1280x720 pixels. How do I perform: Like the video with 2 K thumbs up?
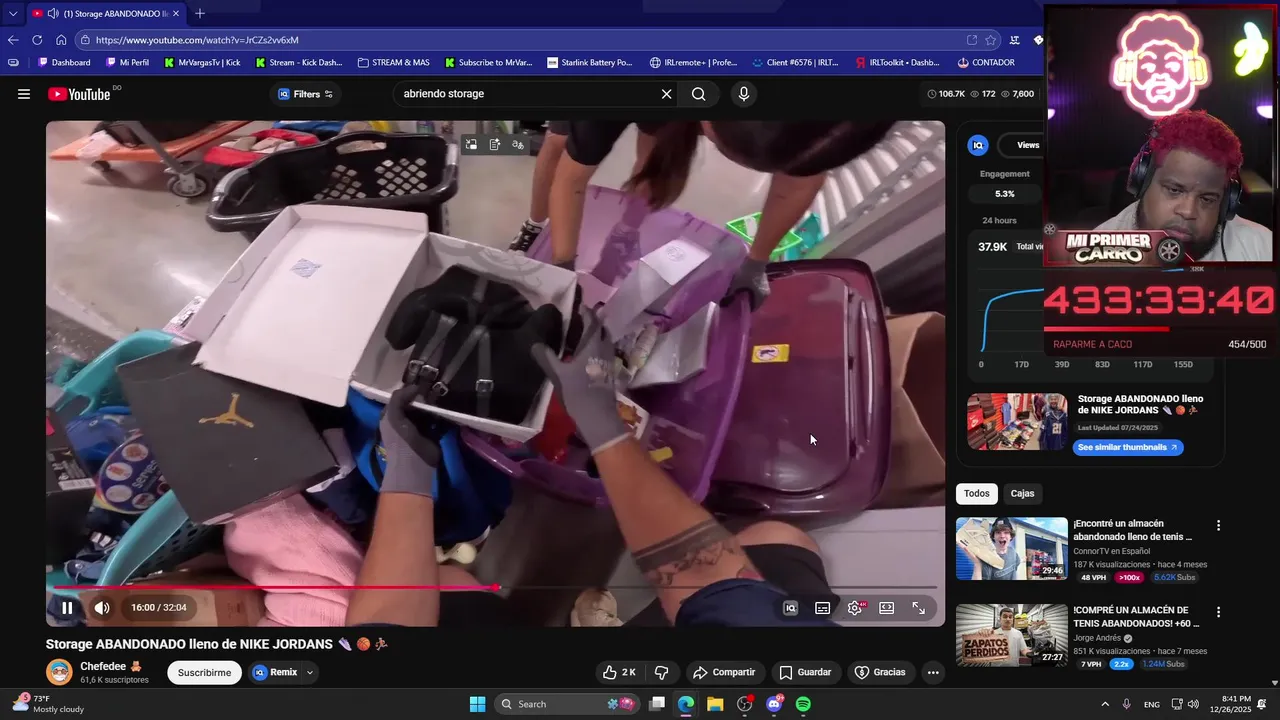619,672
